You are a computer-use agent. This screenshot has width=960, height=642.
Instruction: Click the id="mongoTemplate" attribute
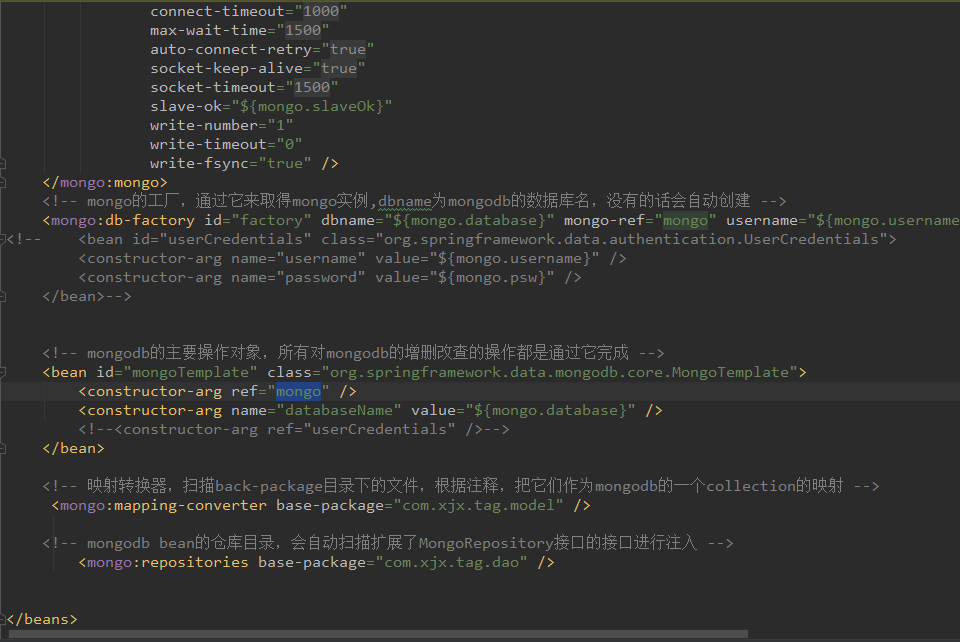pos(176,372)
